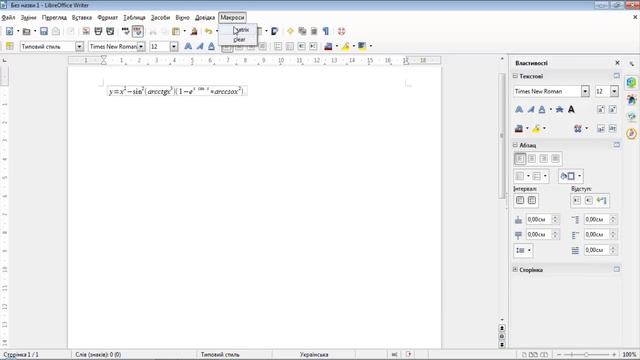This screenshot has width=640, height=360.
Task: Collapse the Абзац section in the sidebar
Action: click(x=515, y=145)
